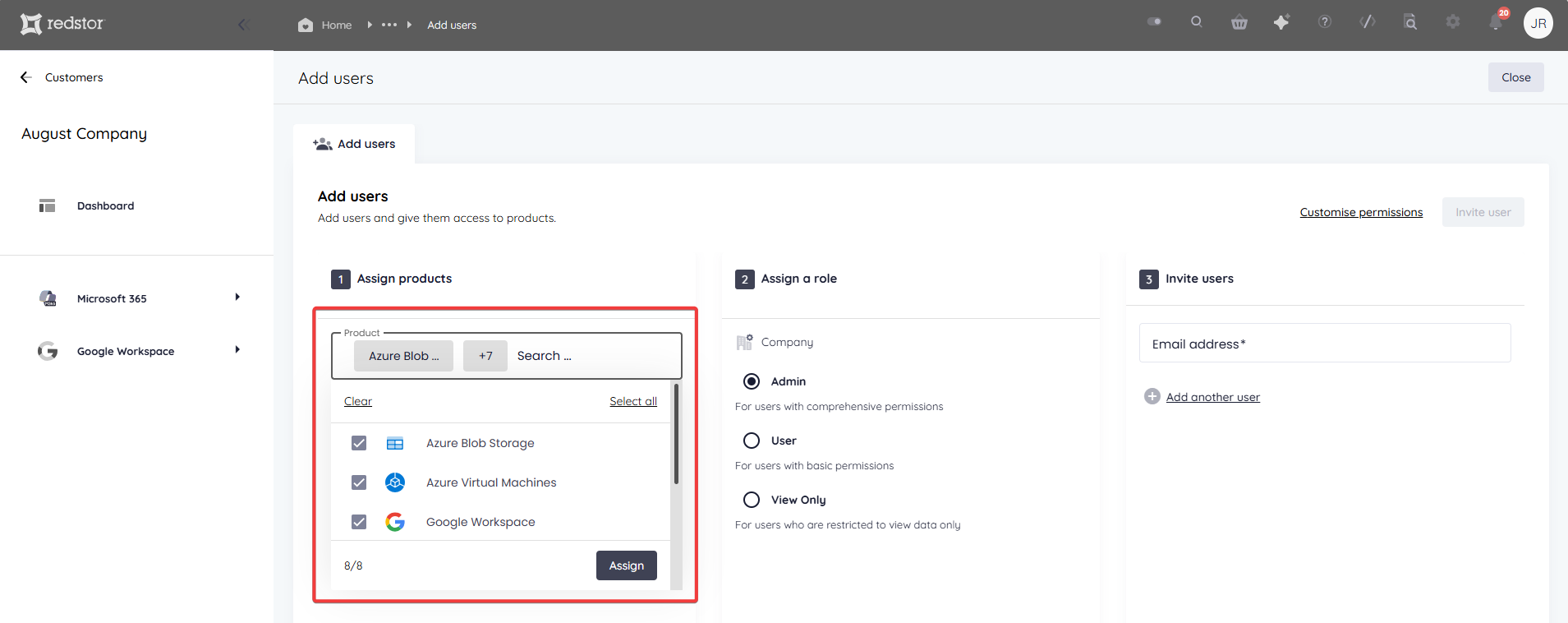
Task: Select the User role radio button
Action: 752,441
